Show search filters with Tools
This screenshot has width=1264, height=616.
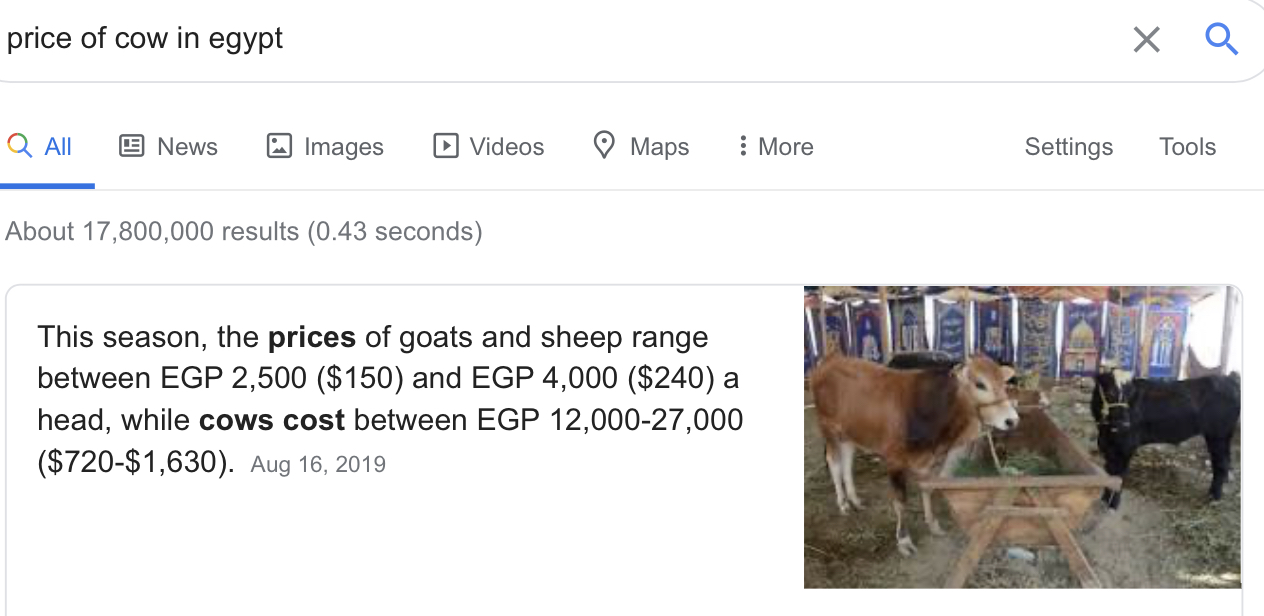point(1187,147)
